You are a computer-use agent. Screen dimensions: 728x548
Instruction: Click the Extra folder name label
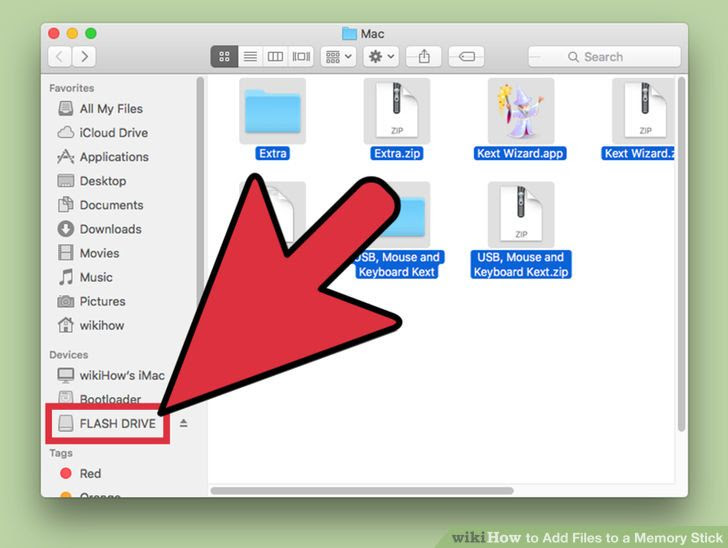click(x=273, y=153)
